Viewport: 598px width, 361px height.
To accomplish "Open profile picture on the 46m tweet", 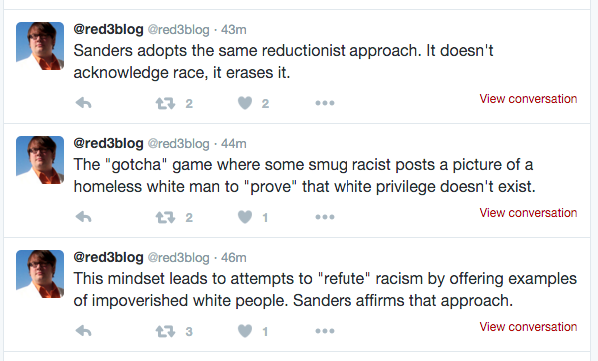I will [x=40, y=274].
